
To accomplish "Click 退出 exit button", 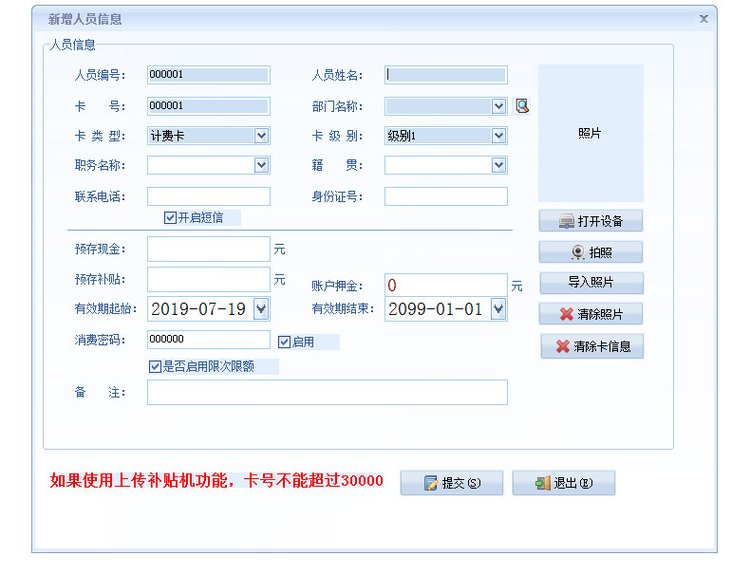I will [x=563, y=483].
